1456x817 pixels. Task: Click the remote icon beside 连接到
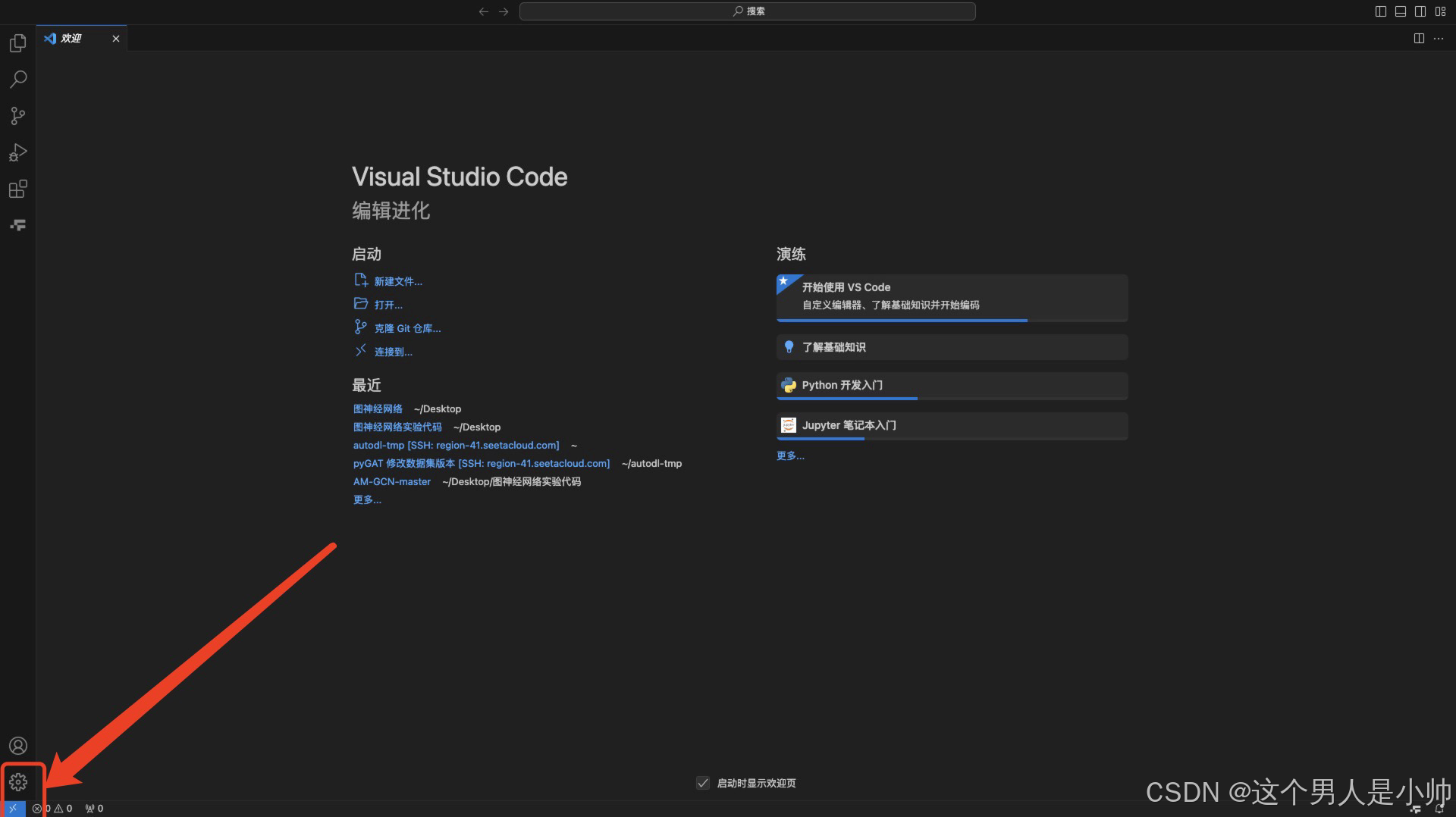click(361, 350)
